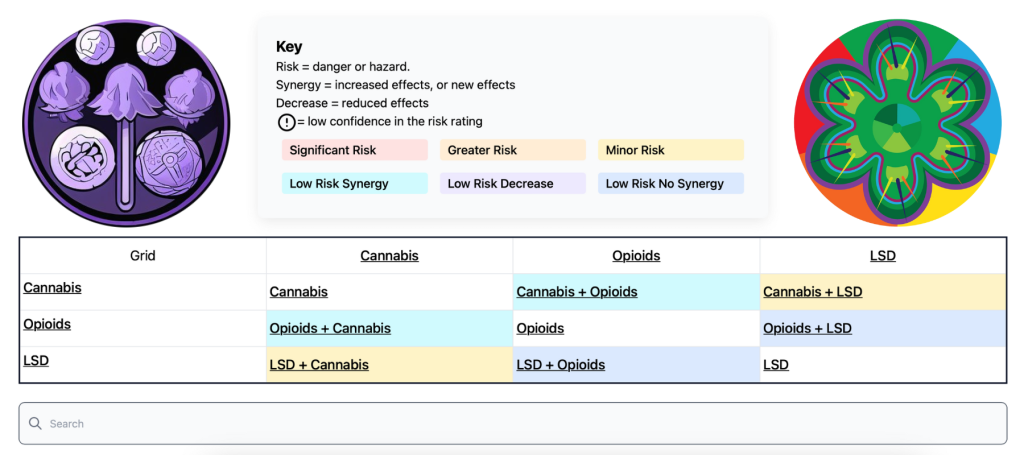Click the search magnifier icon

(36, 424)
